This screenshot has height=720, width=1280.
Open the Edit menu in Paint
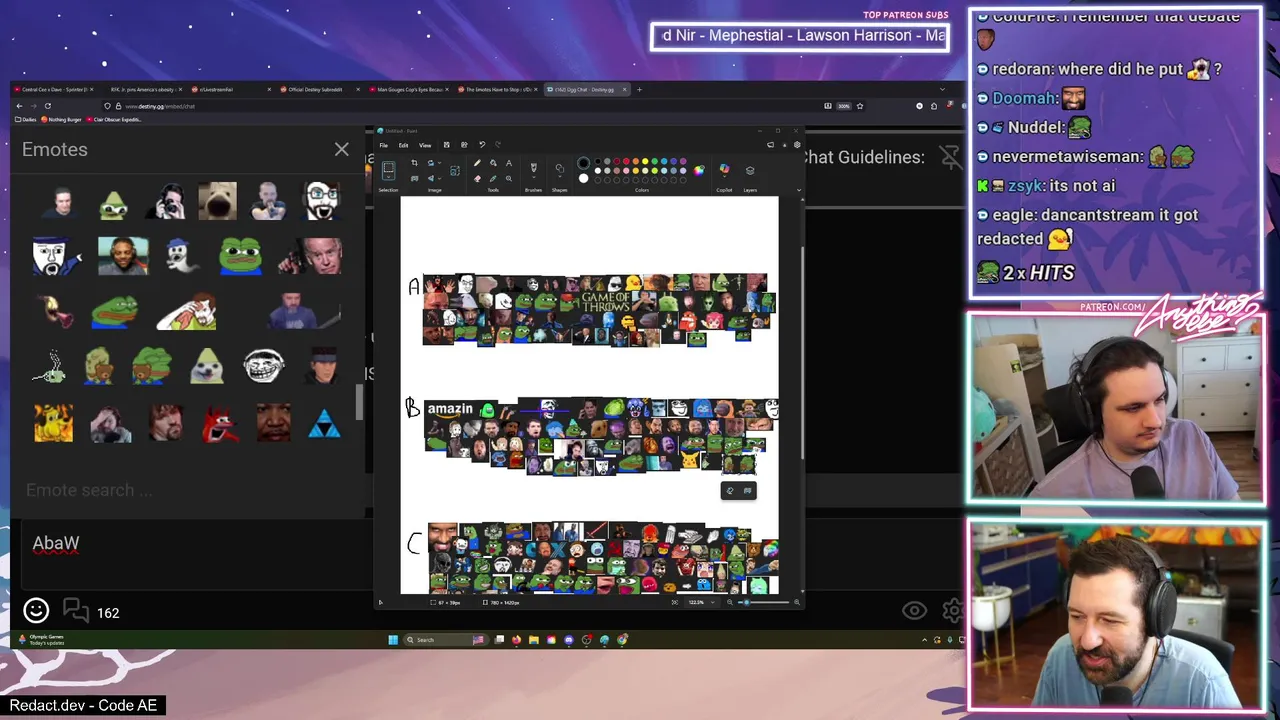click(x=403, y=145)
